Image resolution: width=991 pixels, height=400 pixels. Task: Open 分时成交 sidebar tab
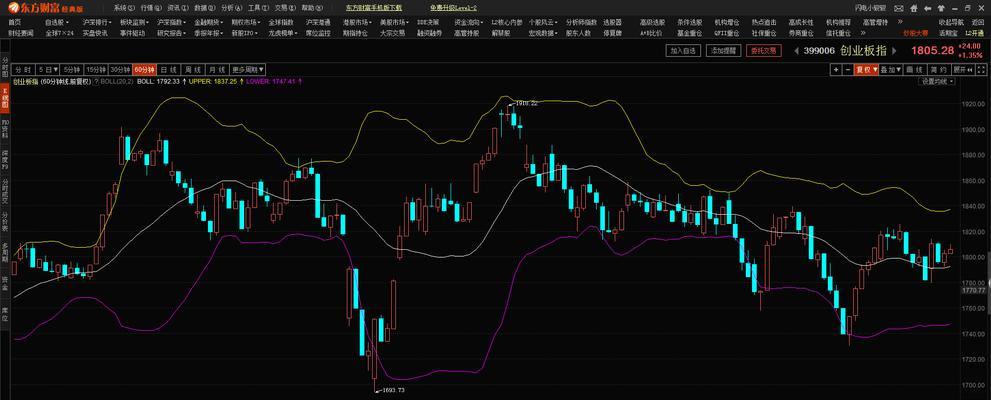(x=4, y=191)
